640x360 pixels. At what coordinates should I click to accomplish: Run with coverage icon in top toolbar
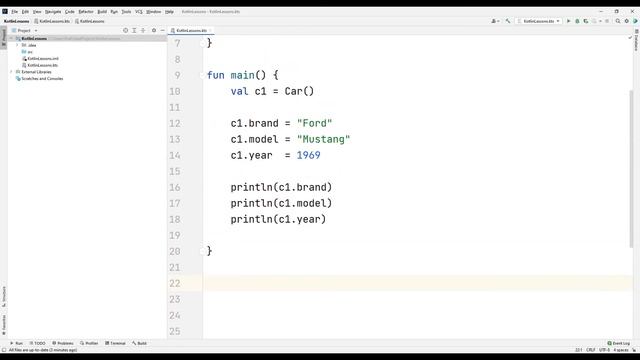point(586,21)
